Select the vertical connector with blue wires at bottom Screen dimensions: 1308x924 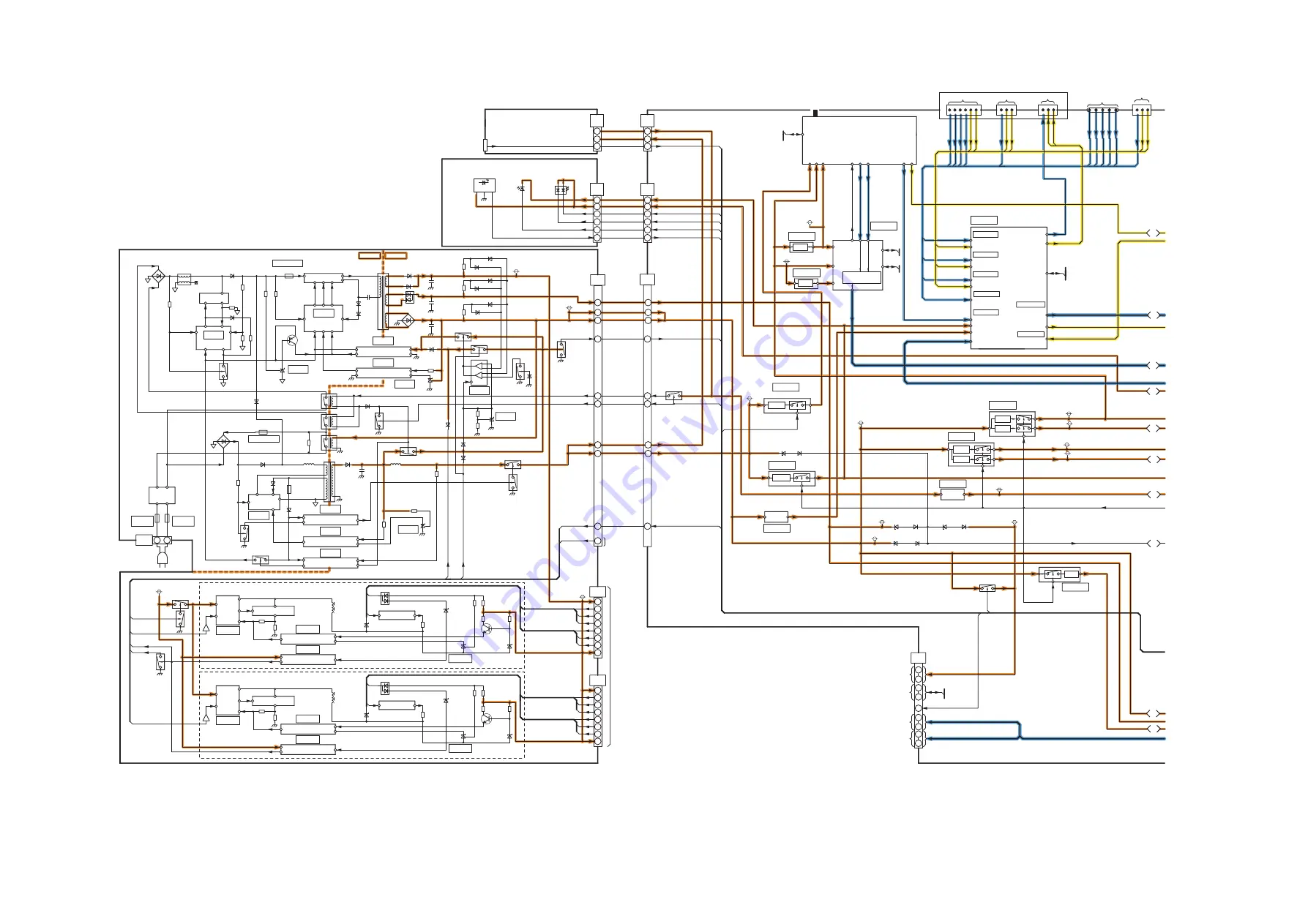point(919,706)
